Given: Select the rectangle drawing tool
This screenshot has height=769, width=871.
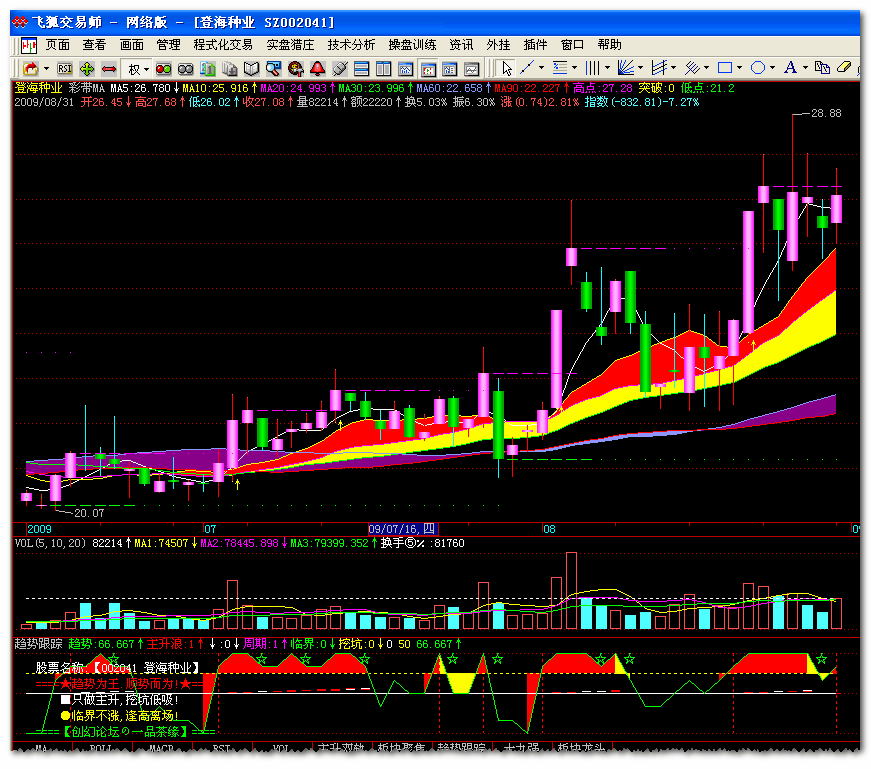Looking at the screenshot, I should coord(725,68).
